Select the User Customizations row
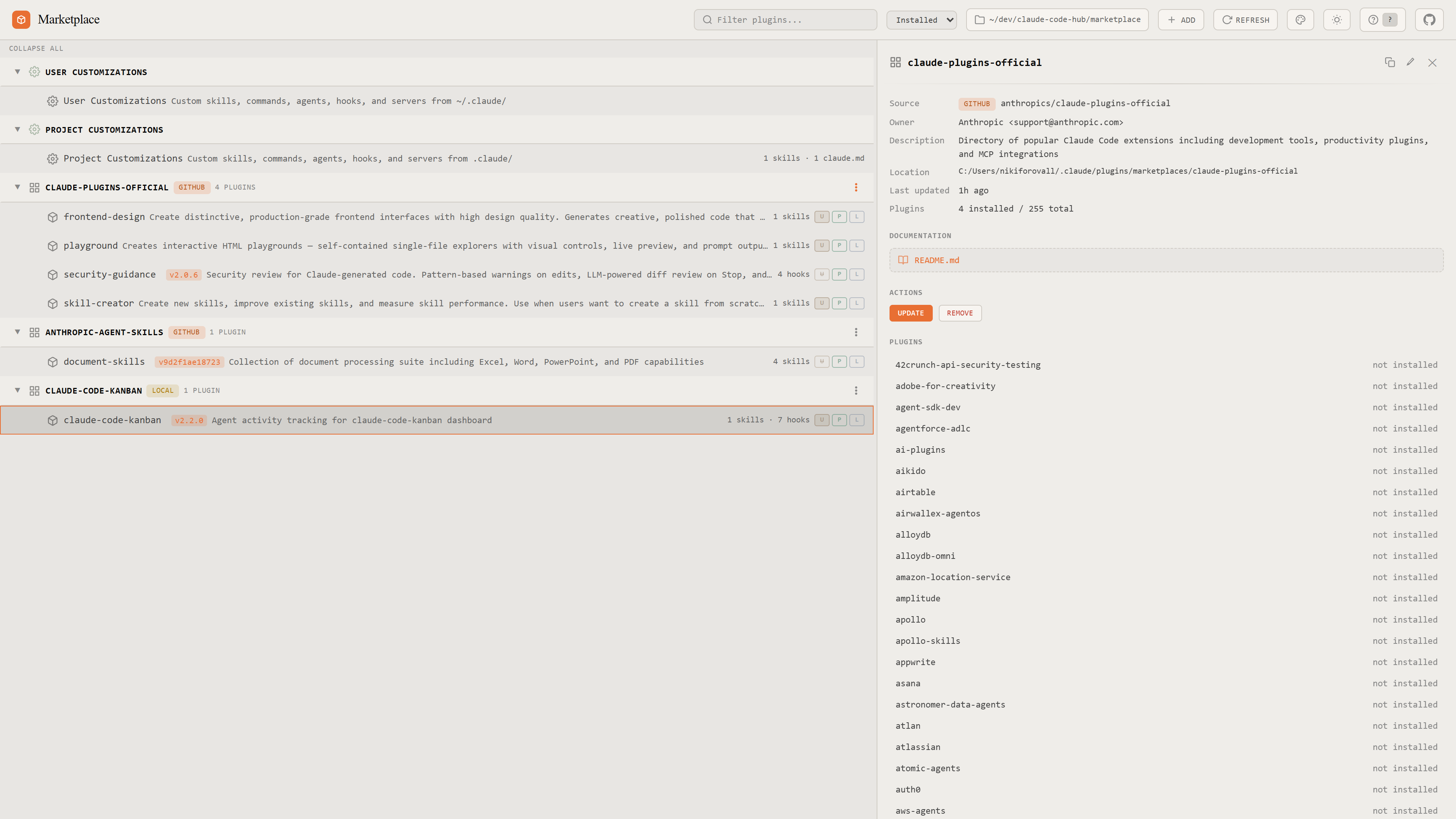The width and height of the screenshot is (1456, 819). tap(436, 101)
